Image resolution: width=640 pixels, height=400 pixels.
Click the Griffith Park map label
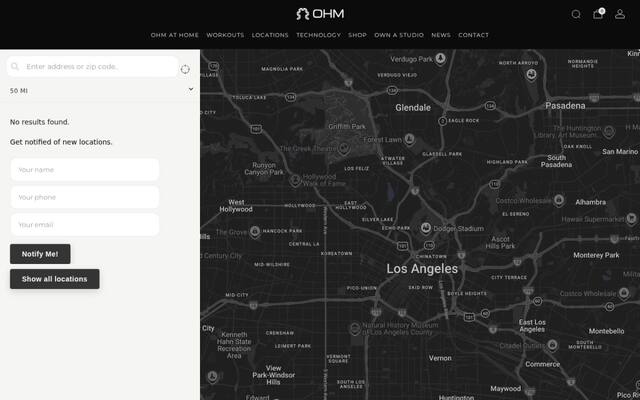pos(347,127)
